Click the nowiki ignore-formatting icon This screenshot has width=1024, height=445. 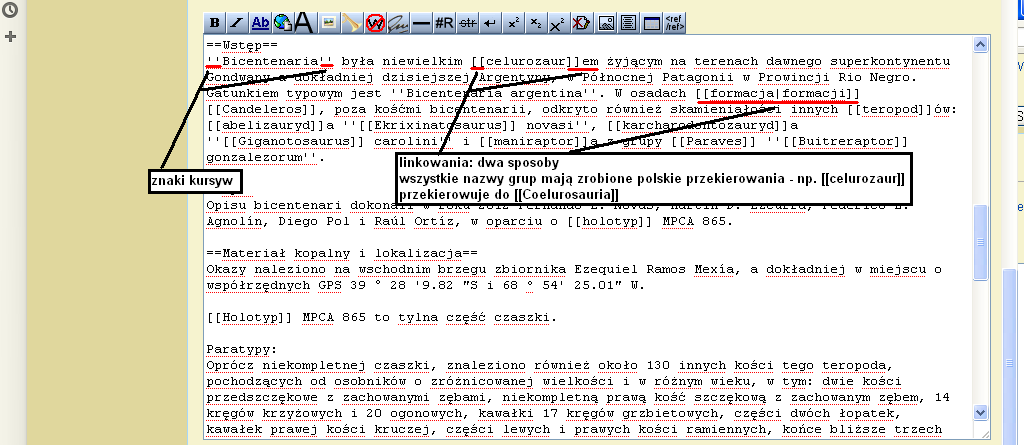(375, 22)
